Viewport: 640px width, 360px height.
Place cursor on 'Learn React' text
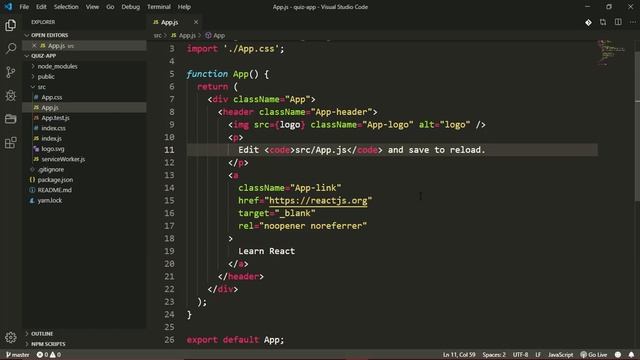(x=267, y=251)
